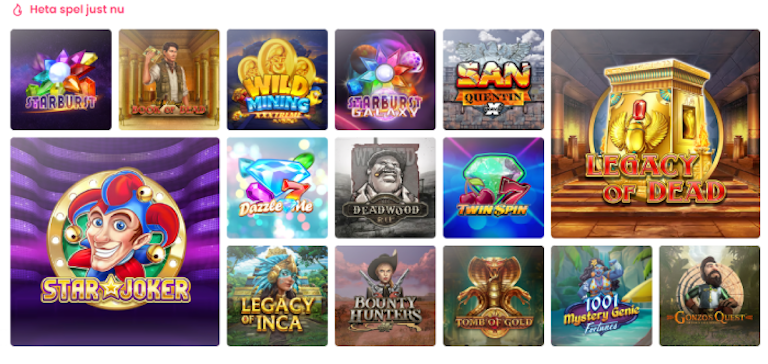Open the Legacy of Inca tile
The height and width of the screenshot is (364, 768).
coord(277,296)
